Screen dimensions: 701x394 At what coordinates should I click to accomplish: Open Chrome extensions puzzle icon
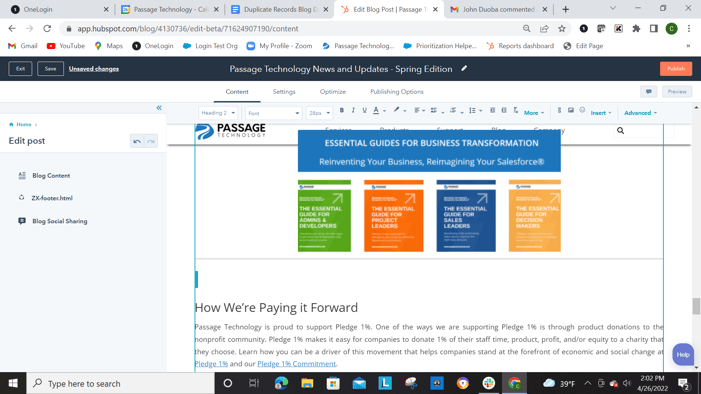pyautogui.click(x=636, y=29)
